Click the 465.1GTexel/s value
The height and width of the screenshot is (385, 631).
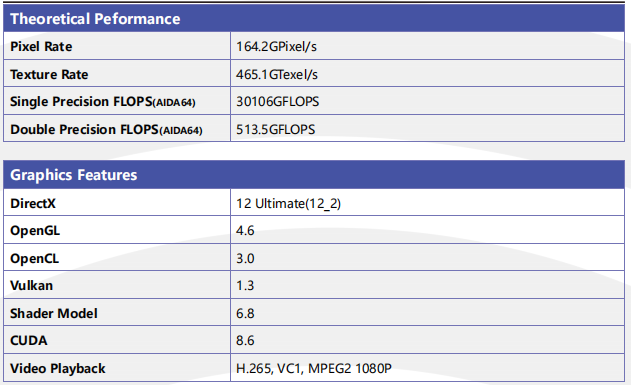pos(277,74)
